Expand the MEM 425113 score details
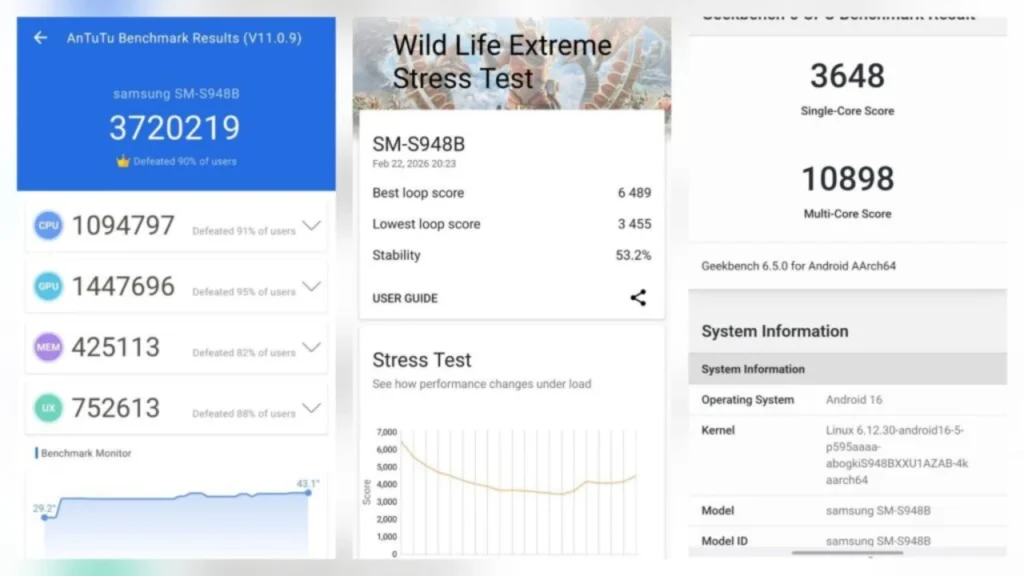The image size is (1024, 576). [x=311, y=347]
